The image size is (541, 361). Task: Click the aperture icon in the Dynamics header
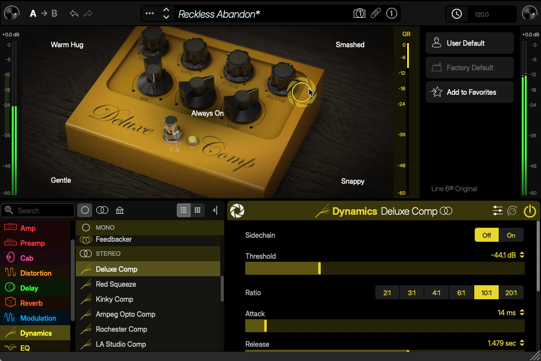pyautogui.click(x=237, y=211)
